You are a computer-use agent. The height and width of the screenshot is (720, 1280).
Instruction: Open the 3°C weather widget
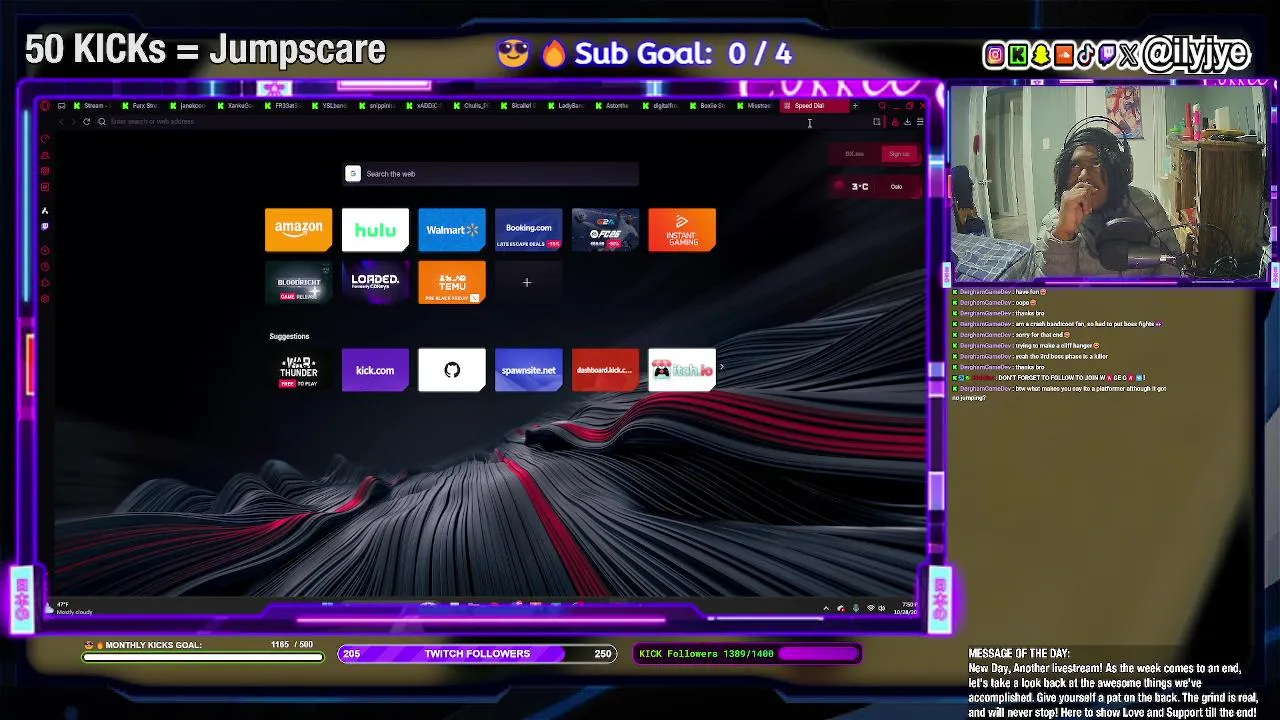876,186
